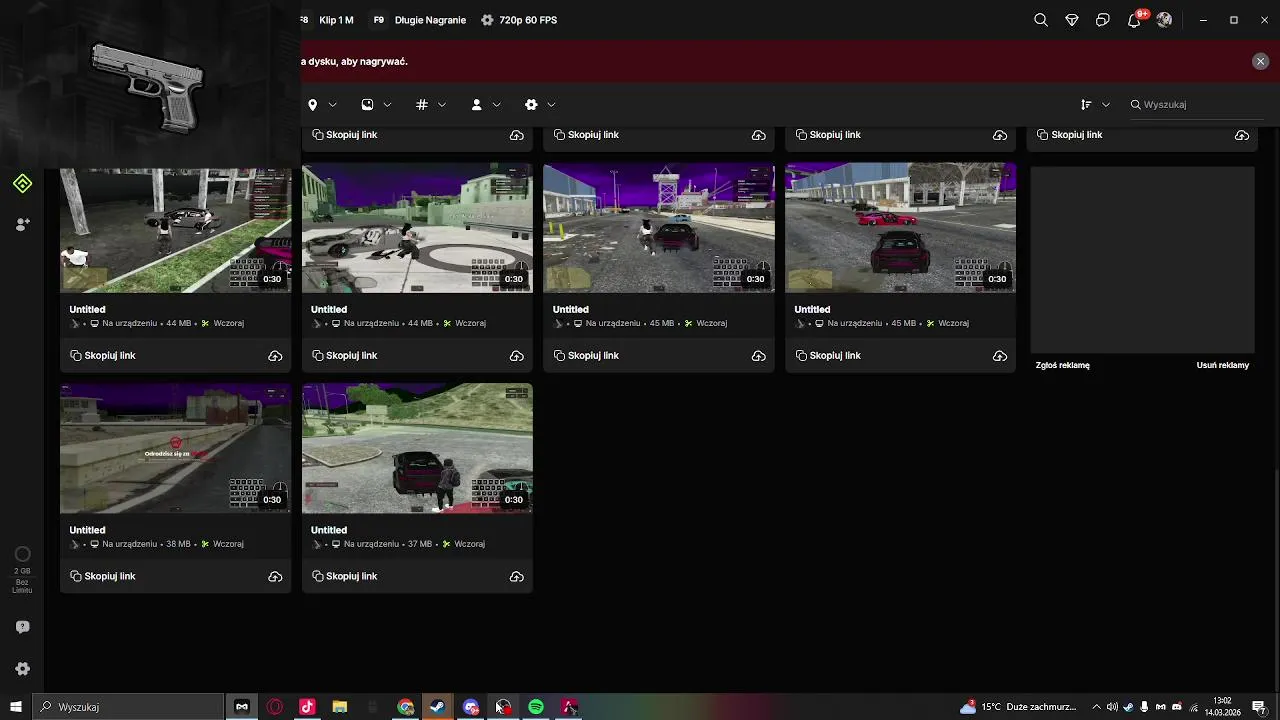This screenshot has width=1280, height=720.
Task: Open notifications bell with 9+ badge
Action: tap(1135, 19)
